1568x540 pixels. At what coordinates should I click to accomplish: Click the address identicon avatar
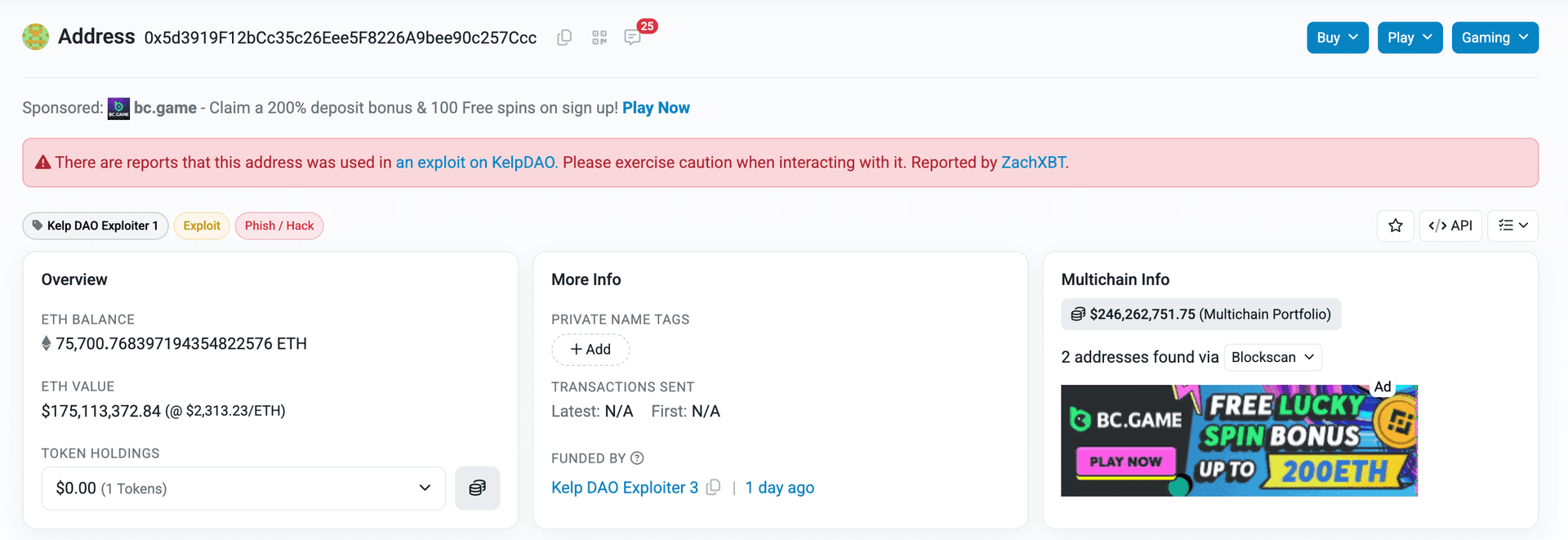(35, 37)
